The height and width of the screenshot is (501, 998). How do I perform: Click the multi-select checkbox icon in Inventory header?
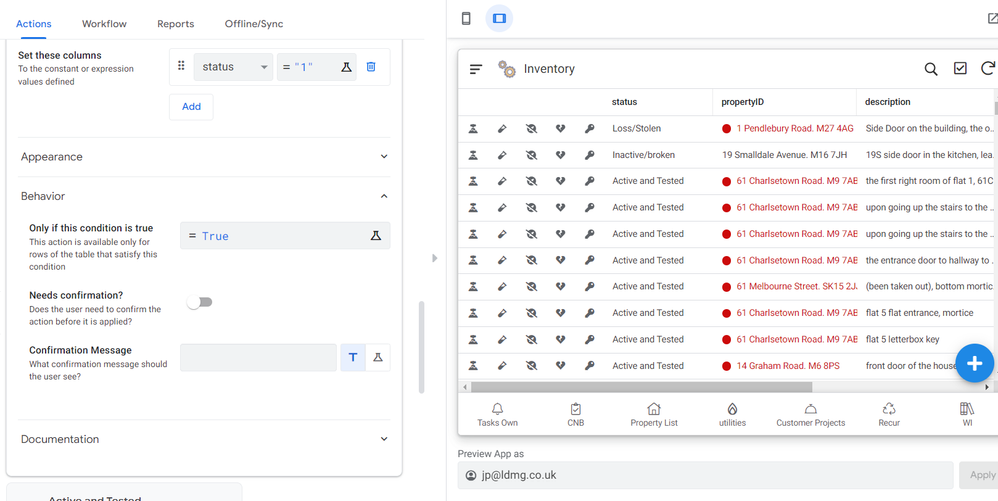pos(960,68)
